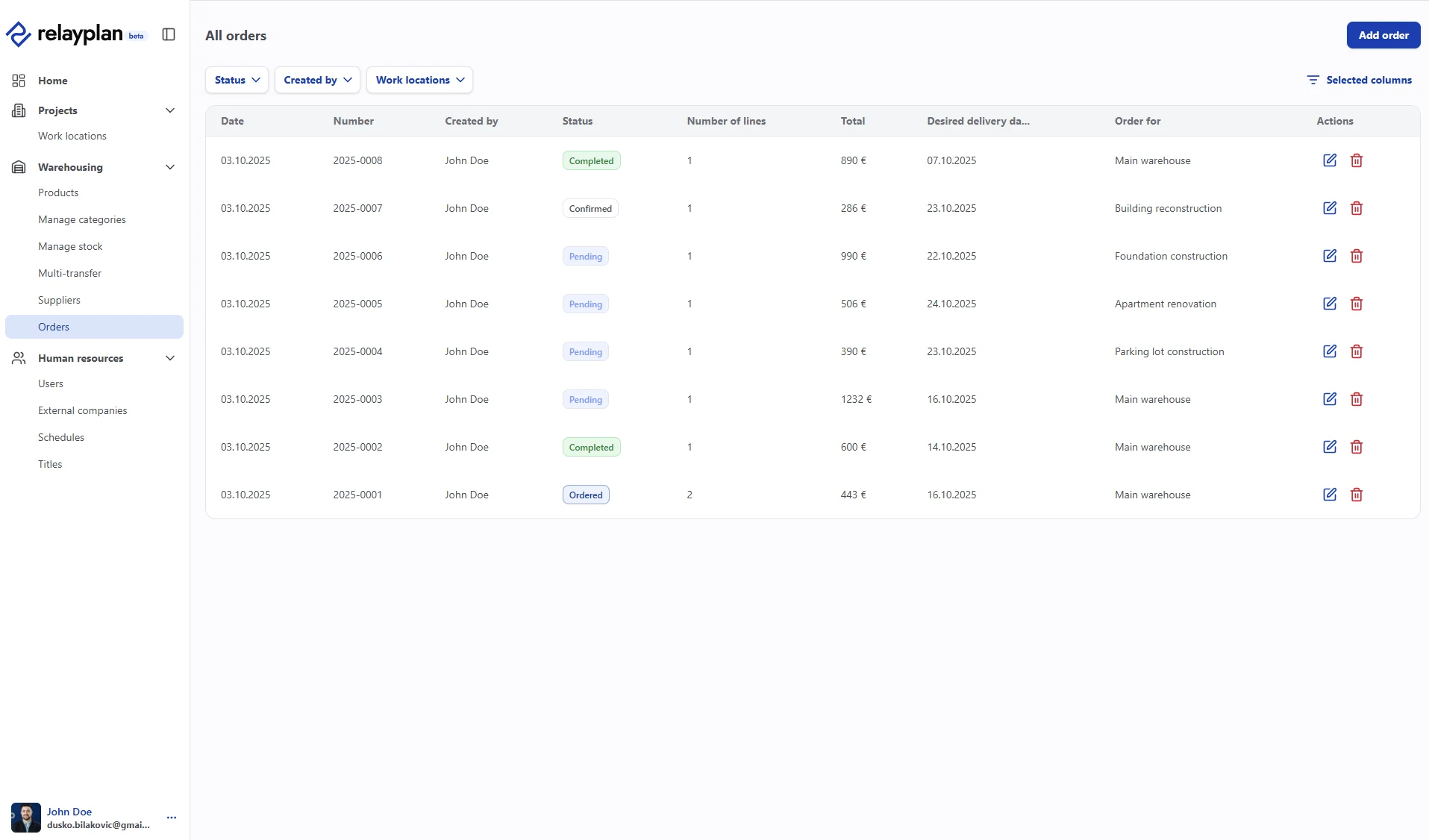Open Selected columns settings
Viewport: 1429px width, 840px height.
1359,80
